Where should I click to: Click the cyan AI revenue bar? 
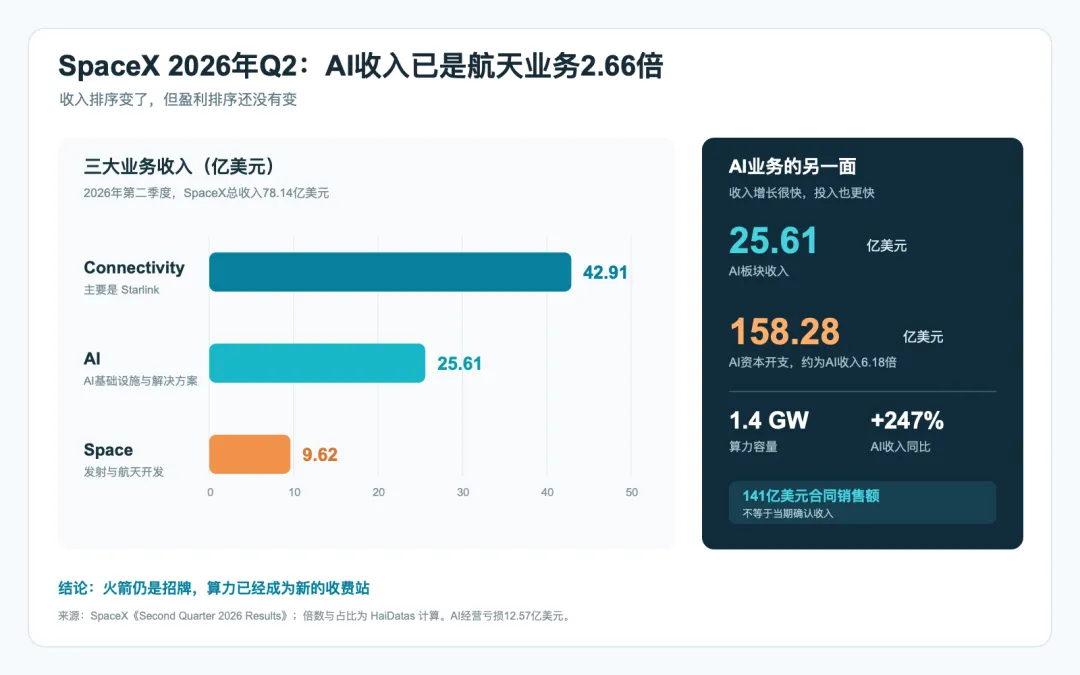[317, 363]
